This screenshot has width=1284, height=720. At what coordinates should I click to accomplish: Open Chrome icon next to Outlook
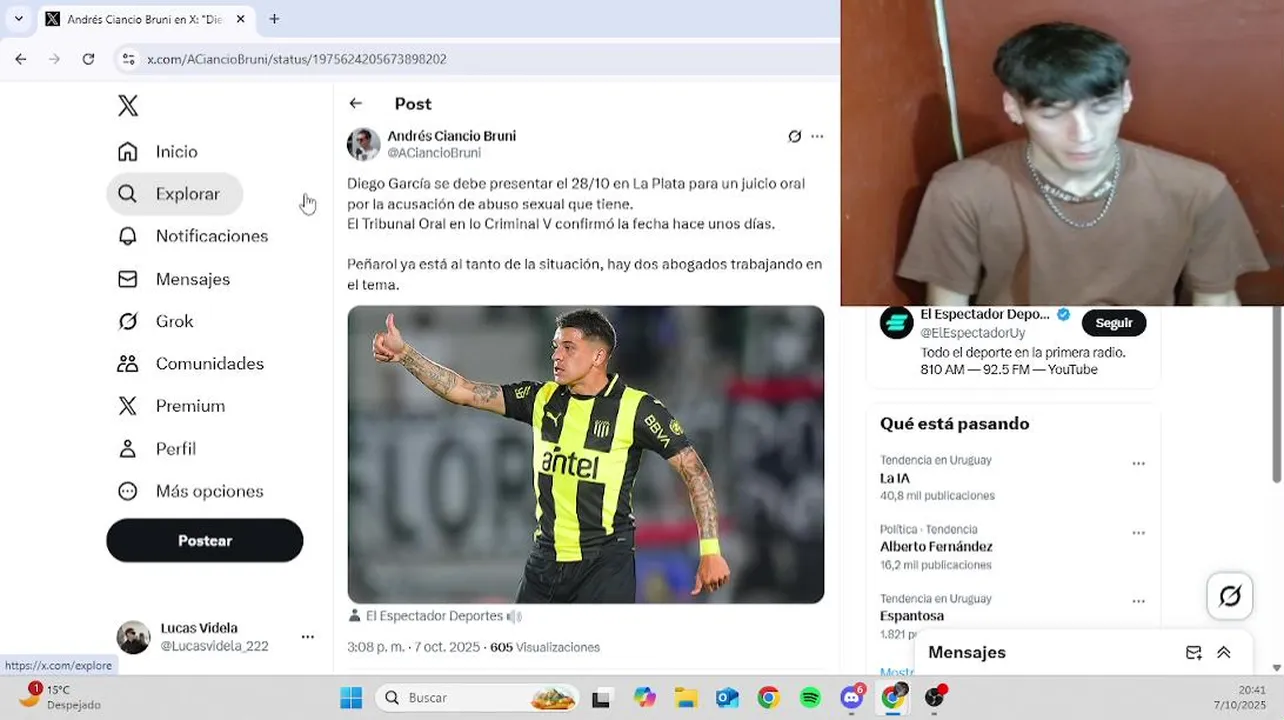tap(768, 698)
